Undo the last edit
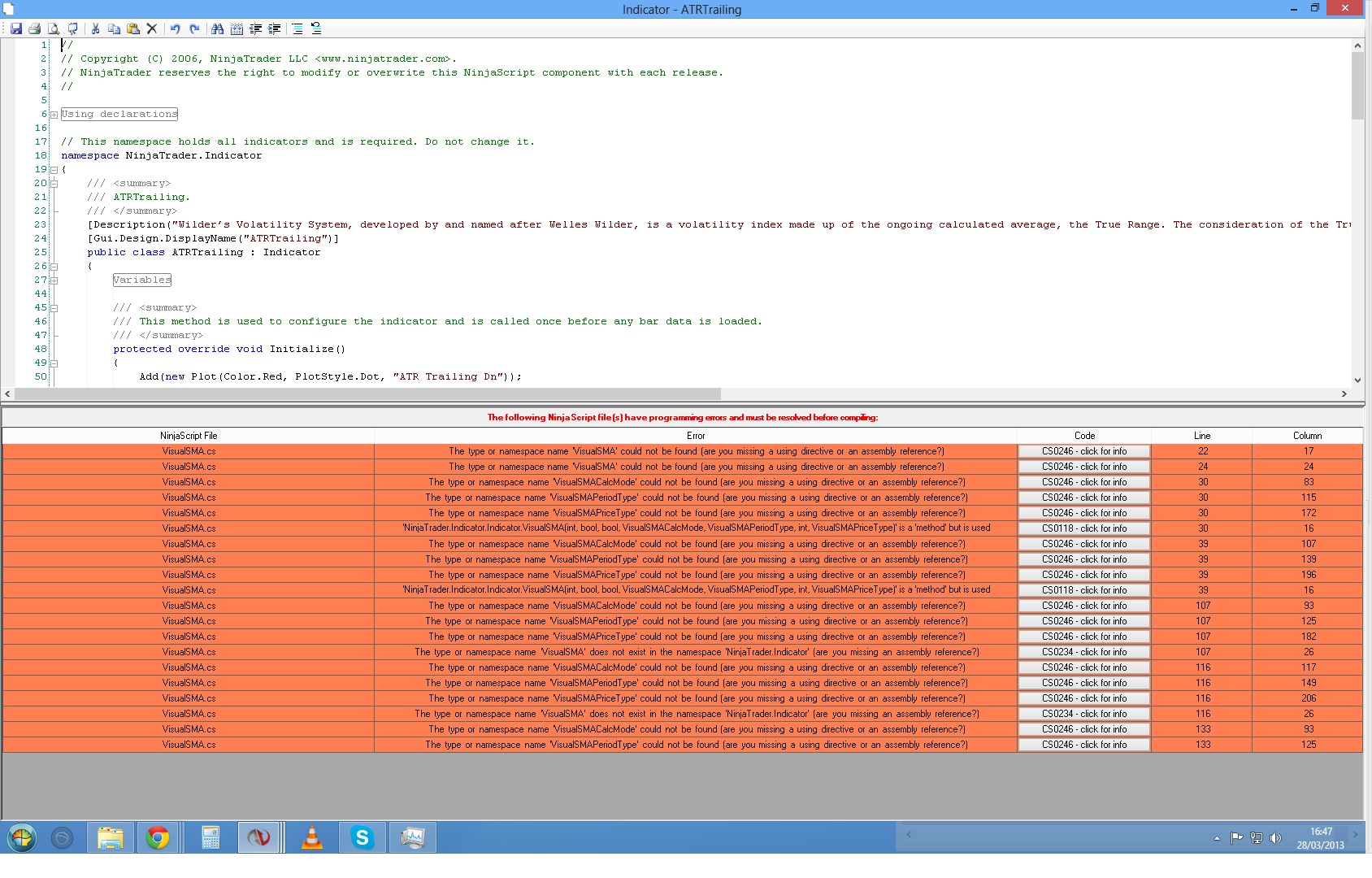The height and width of the screenshot is (878, 1372). pyautogui.click(x=175, y=28)
